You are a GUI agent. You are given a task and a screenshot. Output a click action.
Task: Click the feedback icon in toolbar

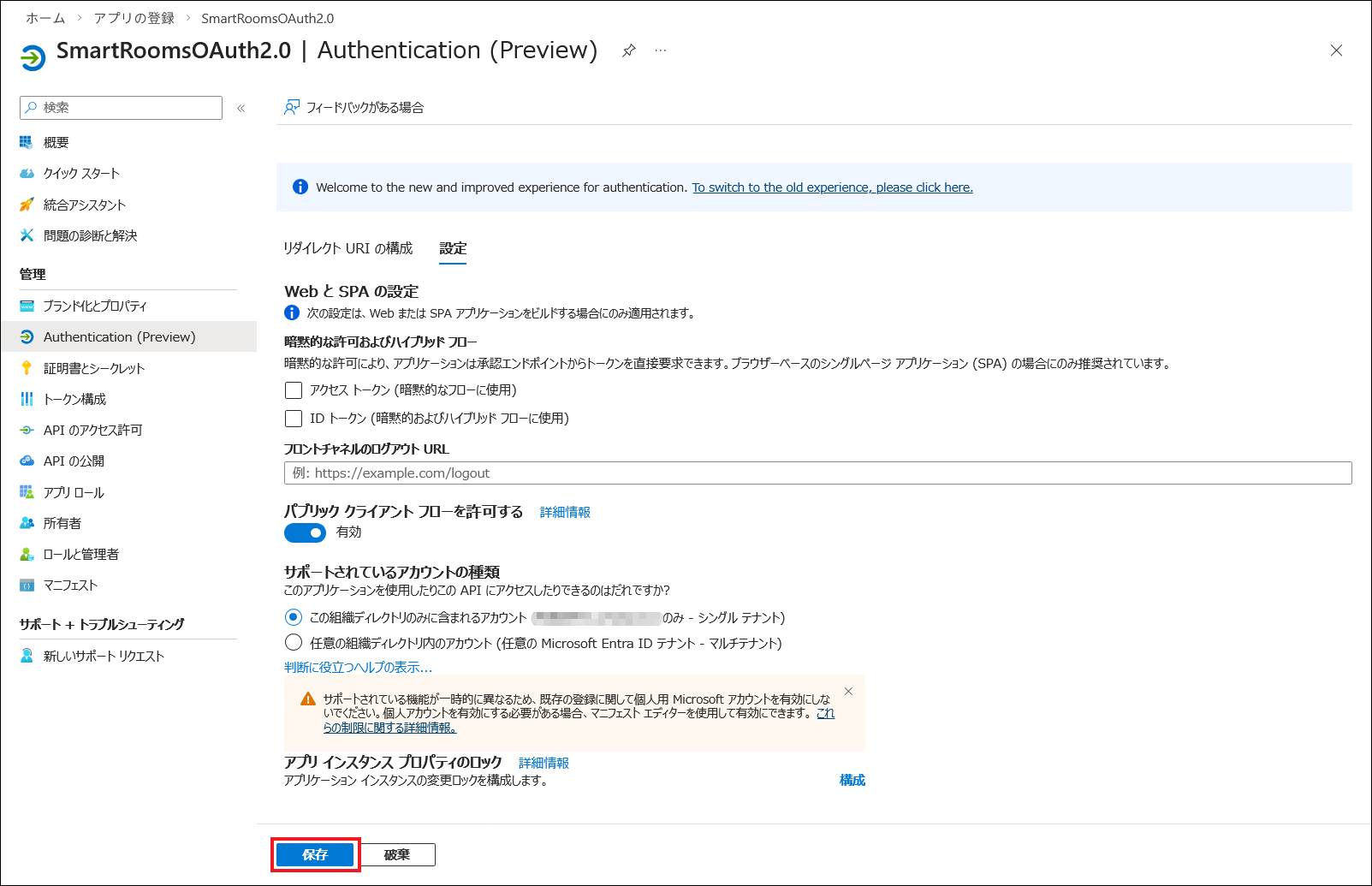[x=292, y=107]
